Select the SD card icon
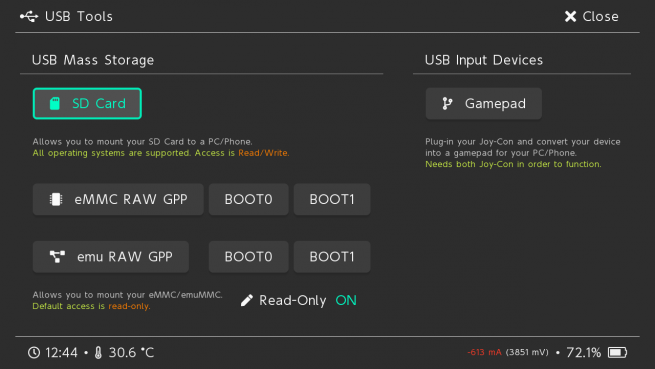655x369 pixels. (x=55, y=104)
